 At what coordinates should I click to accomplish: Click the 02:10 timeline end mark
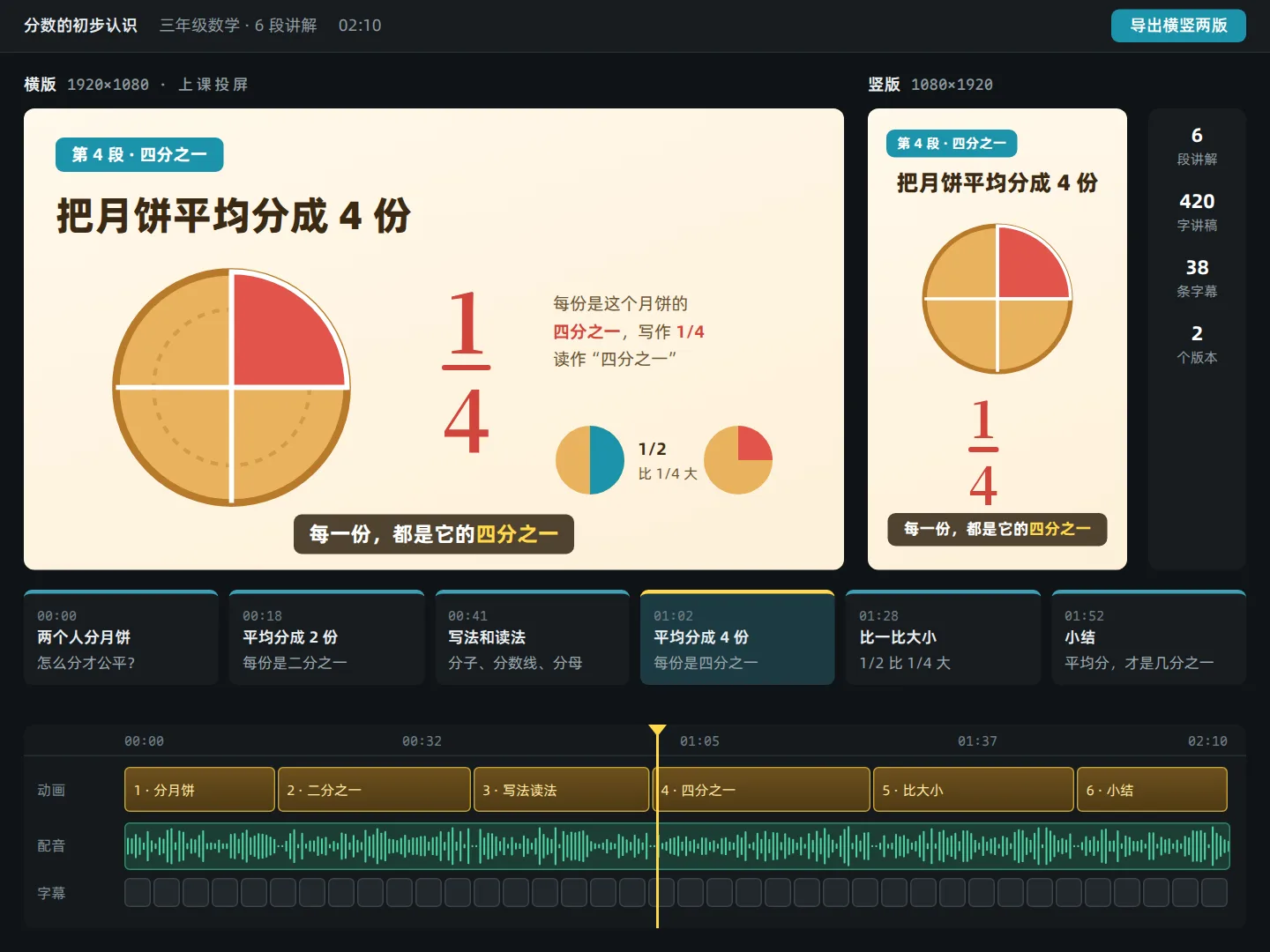point(1207,741)
